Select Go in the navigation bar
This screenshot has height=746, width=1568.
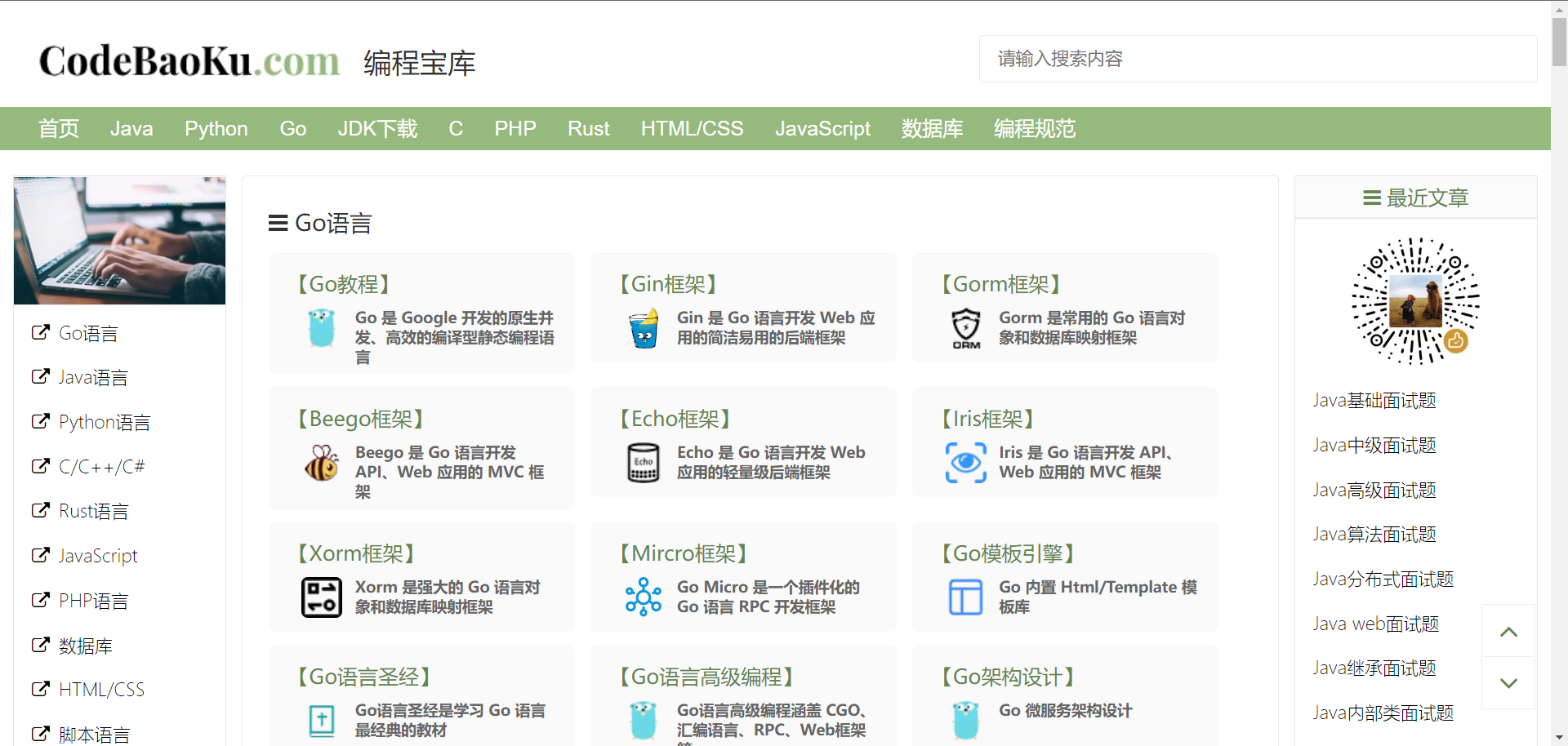point(293,128)
